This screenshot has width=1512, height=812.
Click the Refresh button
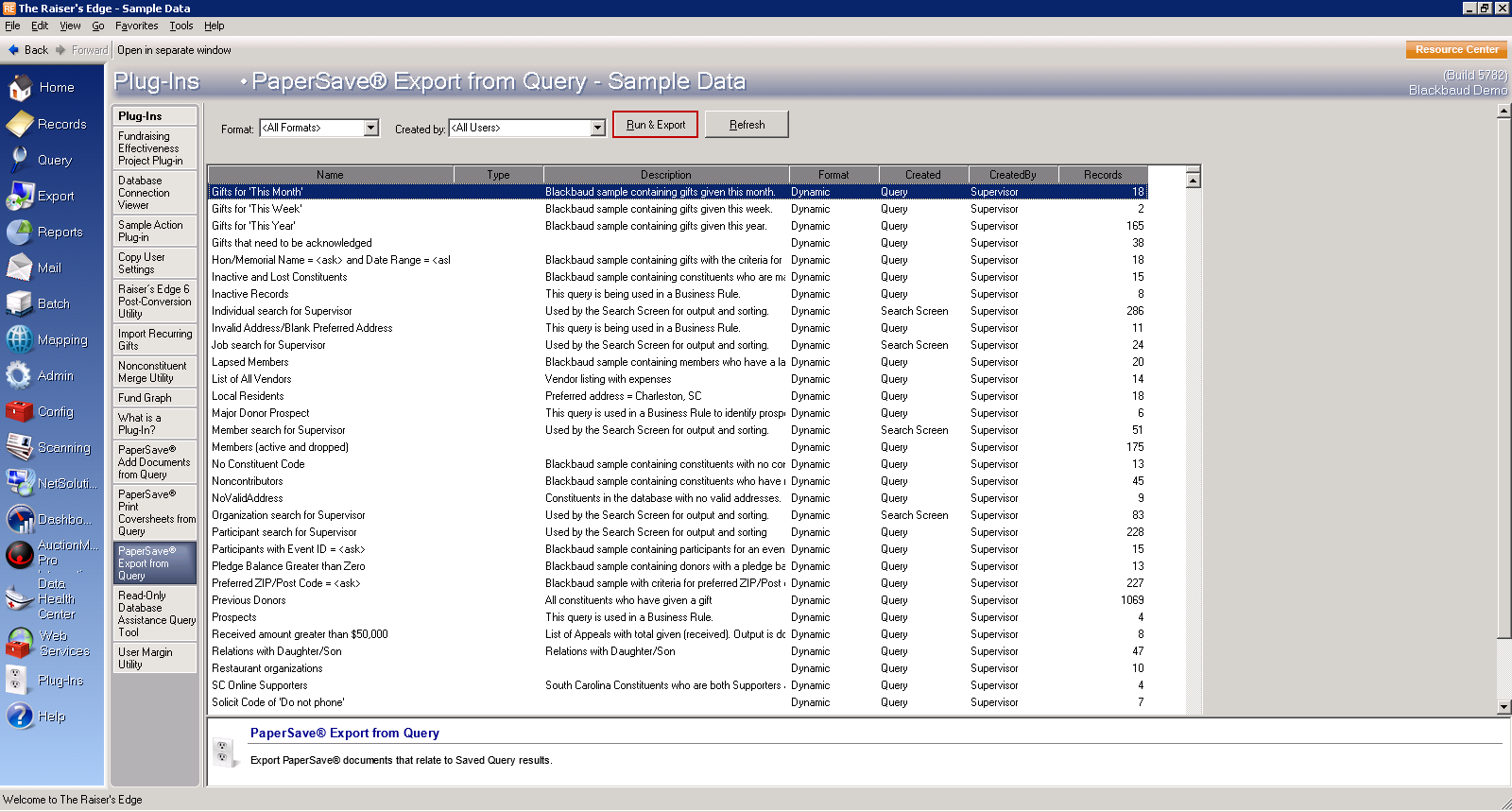coord(747,125)
